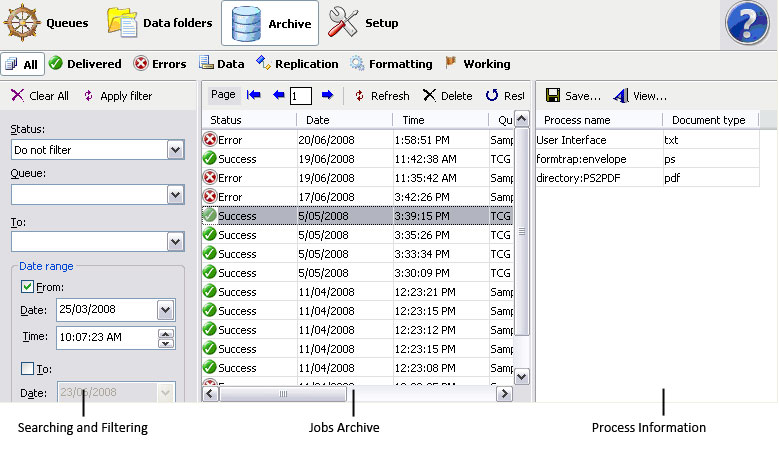Select the selected 3:39:15 PM job row
This screenshot has height=450, width=779.
358,216
